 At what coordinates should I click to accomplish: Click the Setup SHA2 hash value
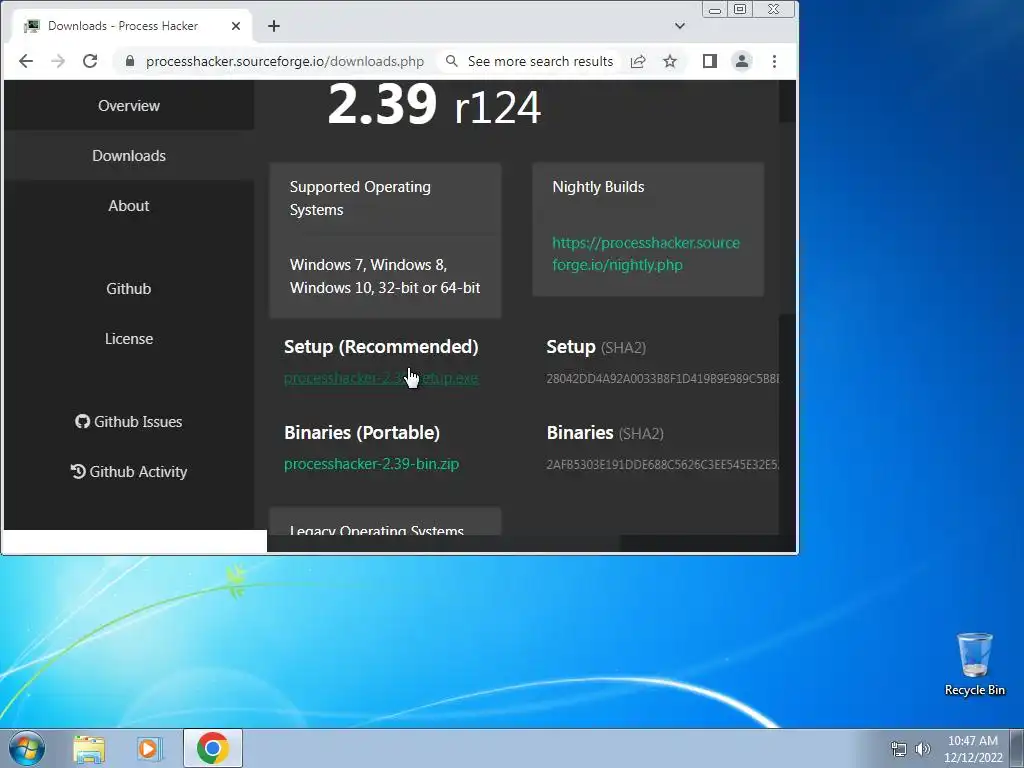[662, 379]
